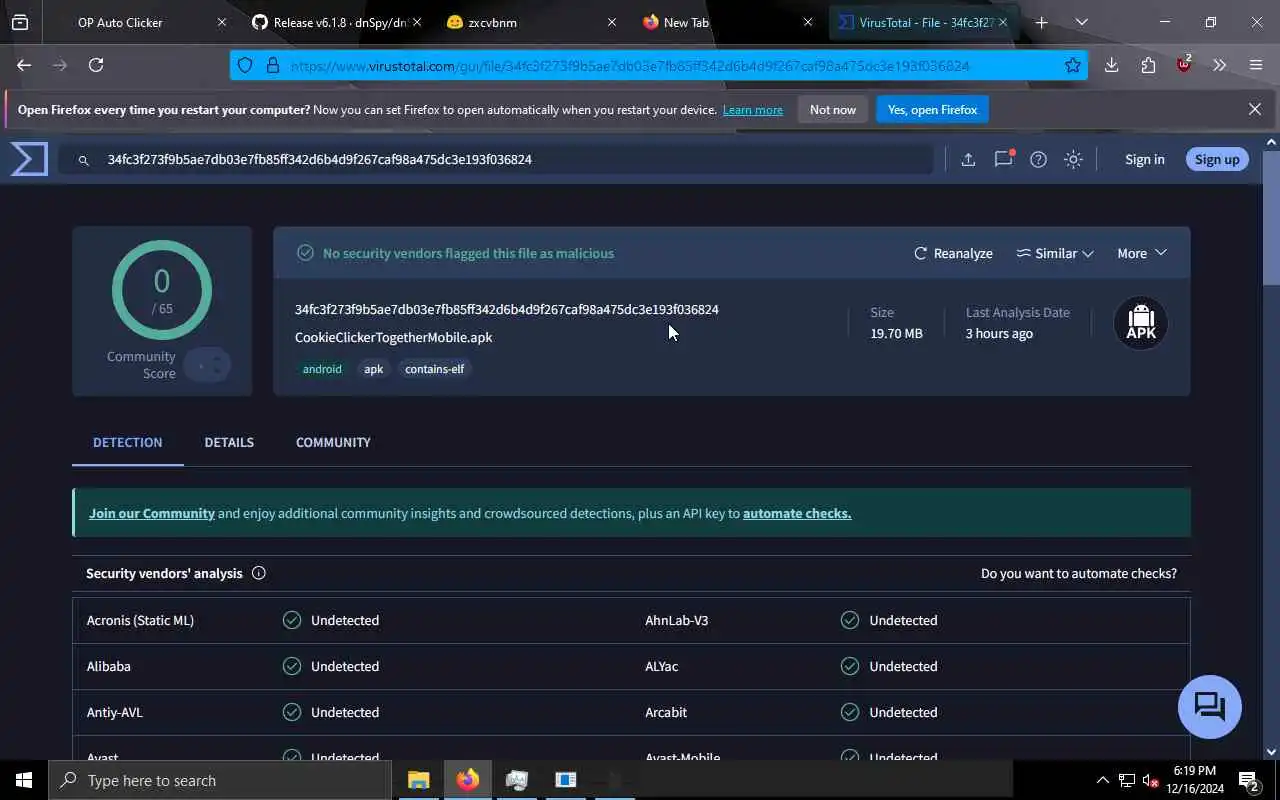Open a new browser tab
1280x800 pixels.
1041,22
